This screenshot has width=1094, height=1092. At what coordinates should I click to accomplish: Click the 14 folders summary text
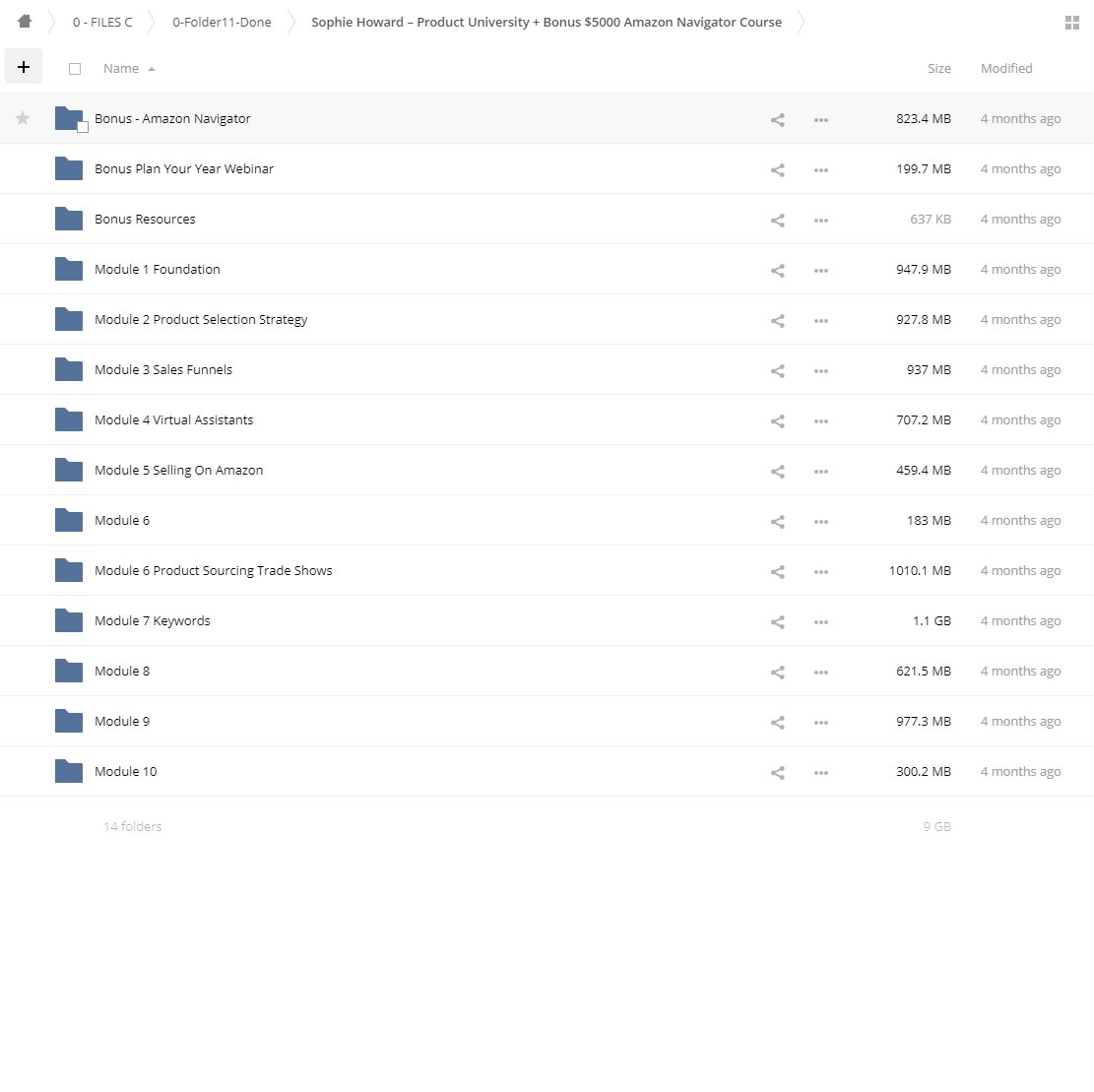coord(133,827)
